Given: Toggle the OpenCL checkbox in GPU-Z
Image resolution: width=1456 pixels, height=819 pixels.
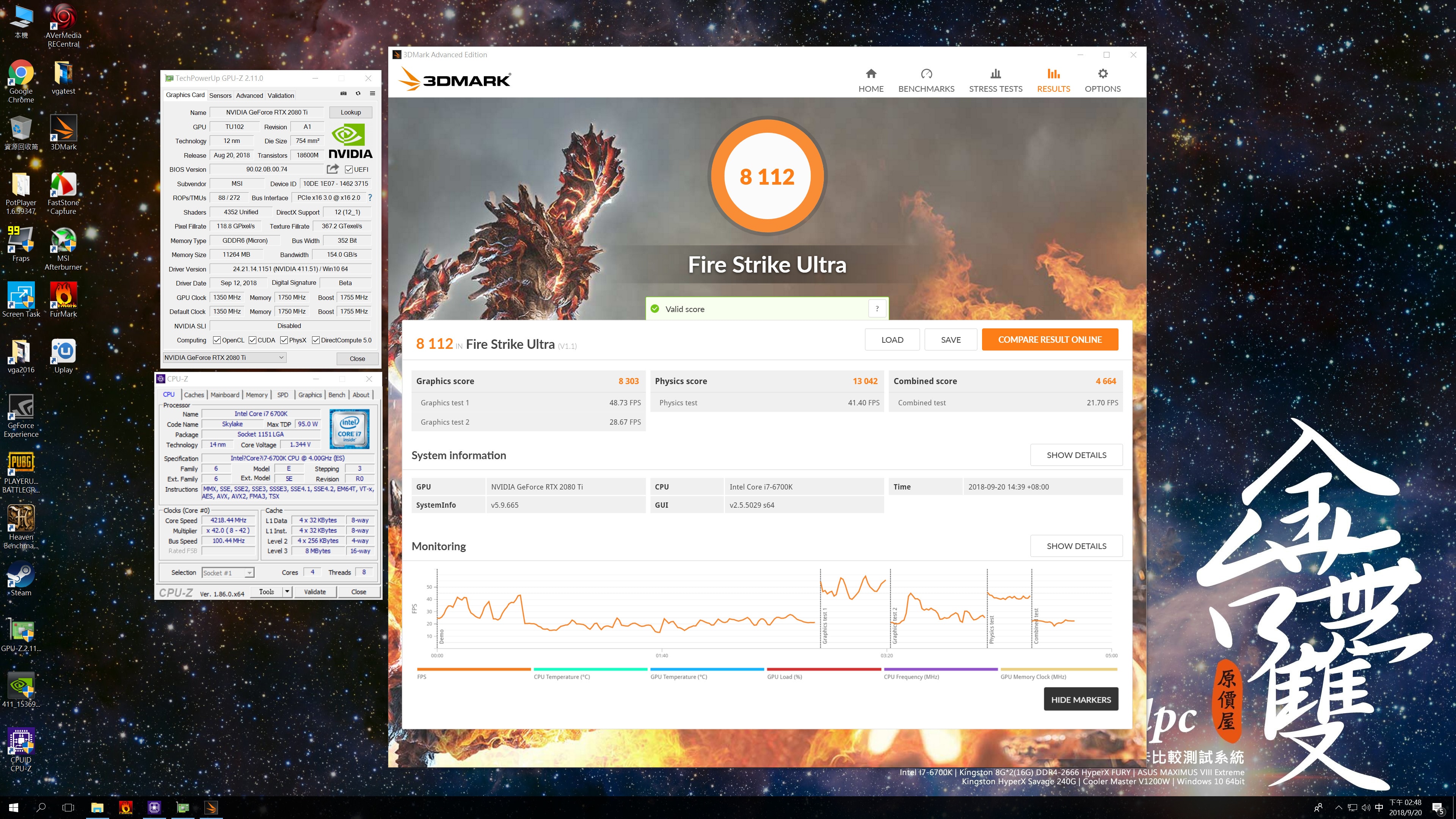Looking at the screenshot, I should click(x=217, y=340).
